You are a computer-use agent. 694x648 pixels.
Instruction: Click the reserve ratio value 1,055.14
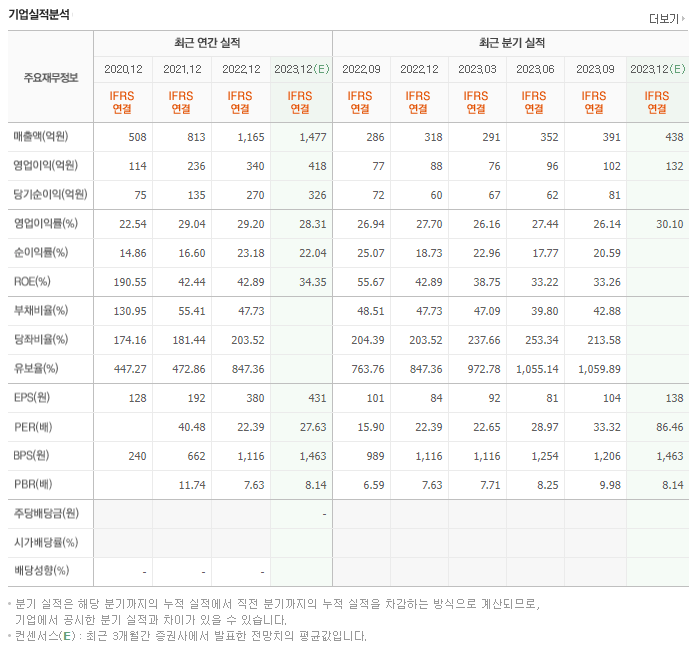coord(537,369)
